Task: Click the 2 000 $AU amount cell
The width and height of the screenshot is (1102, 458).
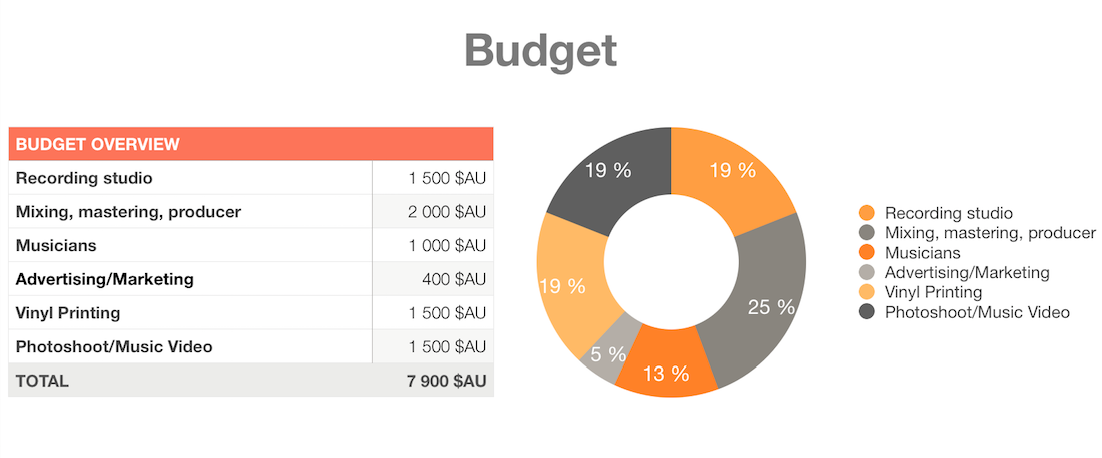Action: pos(446,212)
